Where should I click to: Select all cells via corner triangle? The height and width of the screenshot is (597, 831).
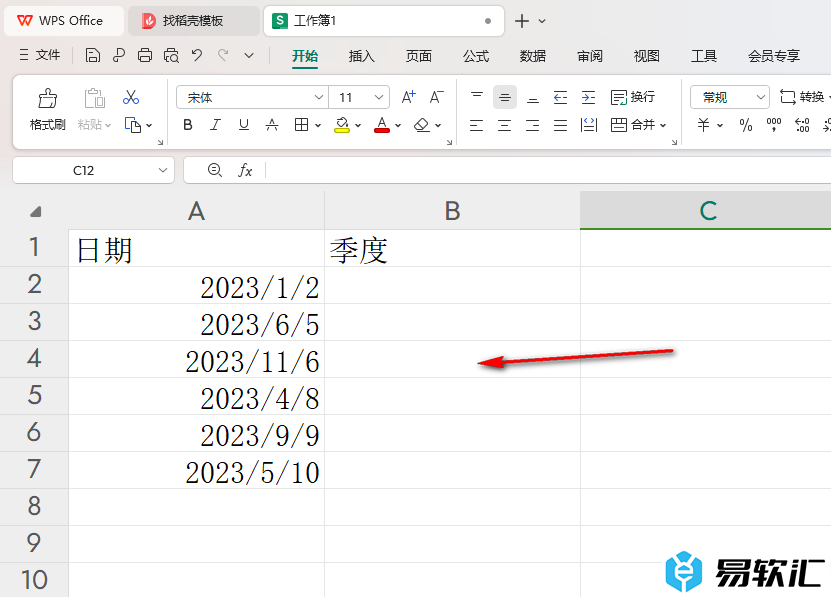[x=35, y=212]
